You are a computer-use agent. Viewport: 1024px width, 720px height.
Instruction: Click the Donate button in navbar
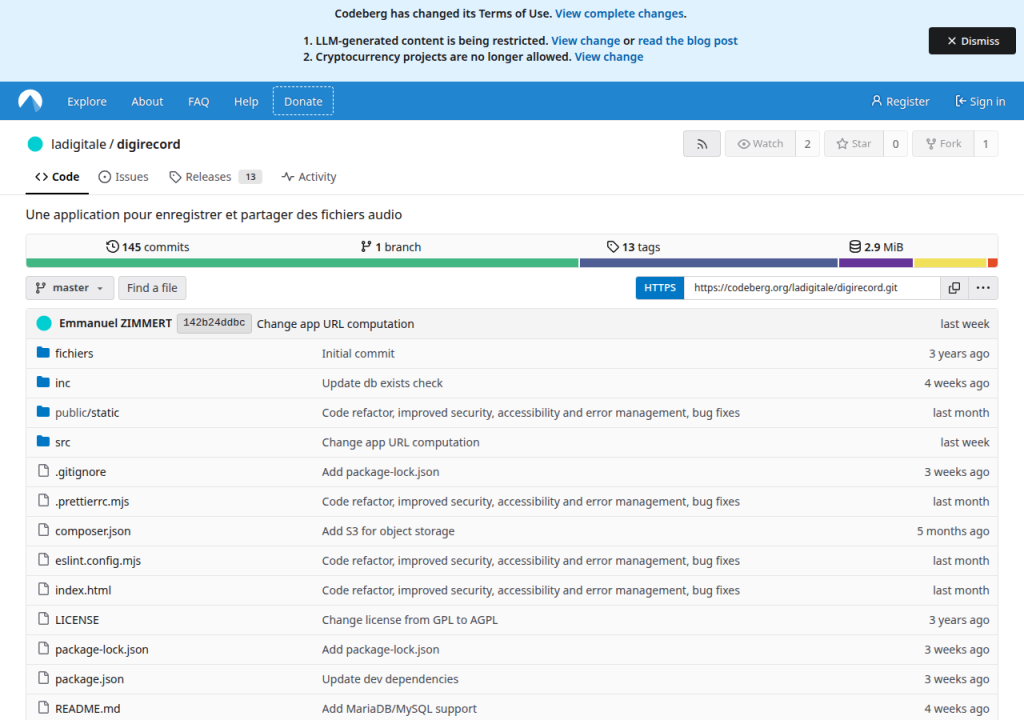[303, 101]
